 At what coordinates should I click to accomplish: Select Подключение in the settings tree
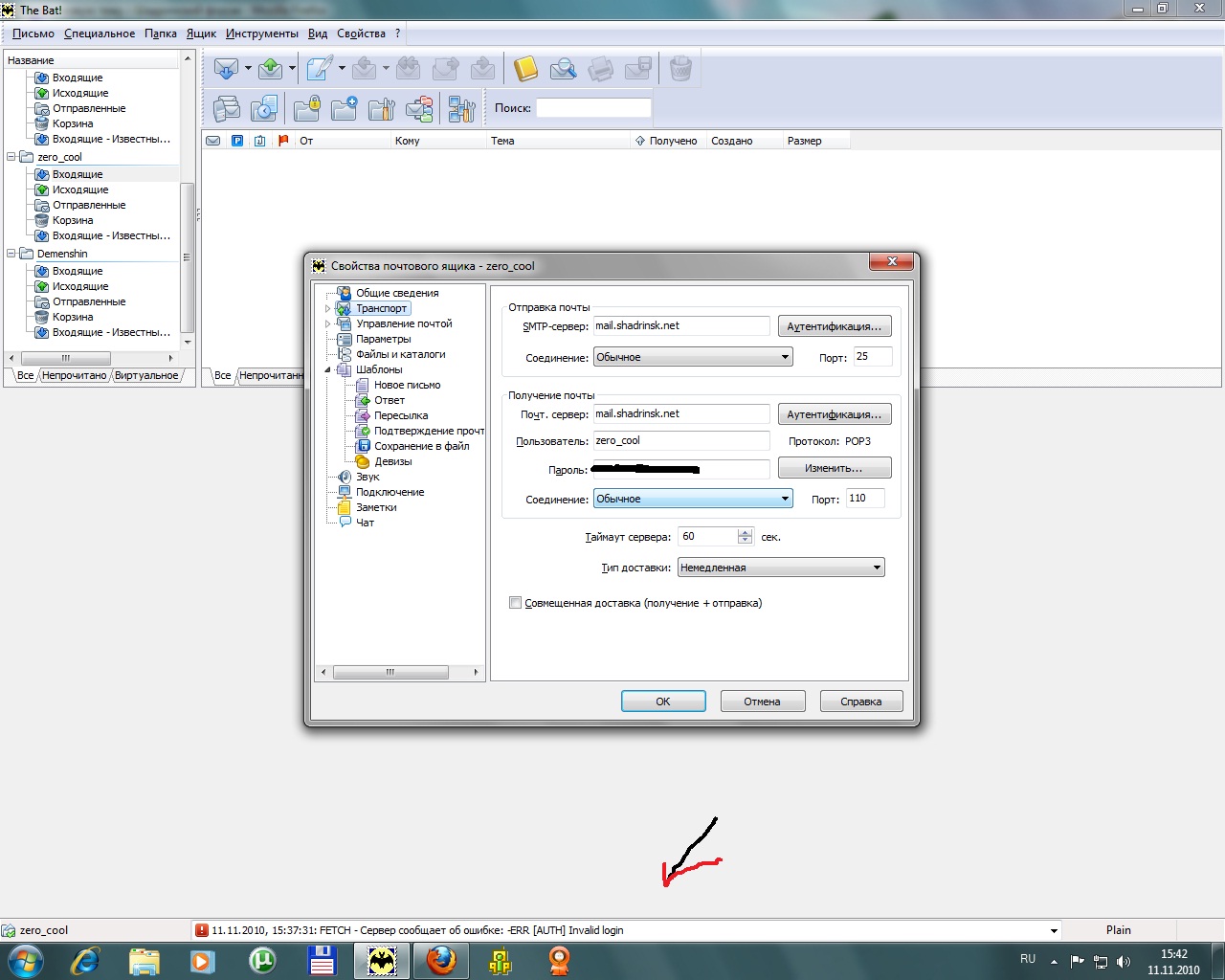click(x=390, y=492)
